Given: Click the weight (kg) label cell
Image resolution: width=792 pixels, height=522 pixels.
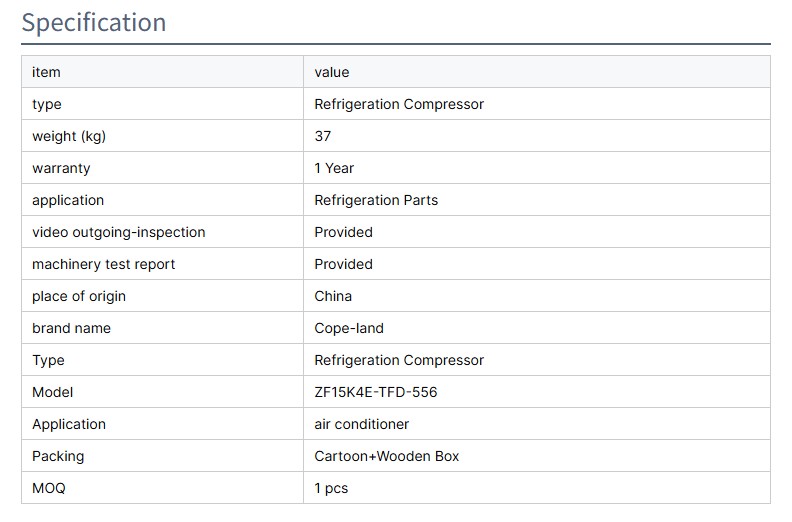Looking at the screenshot, I should (x=69, y=136).
